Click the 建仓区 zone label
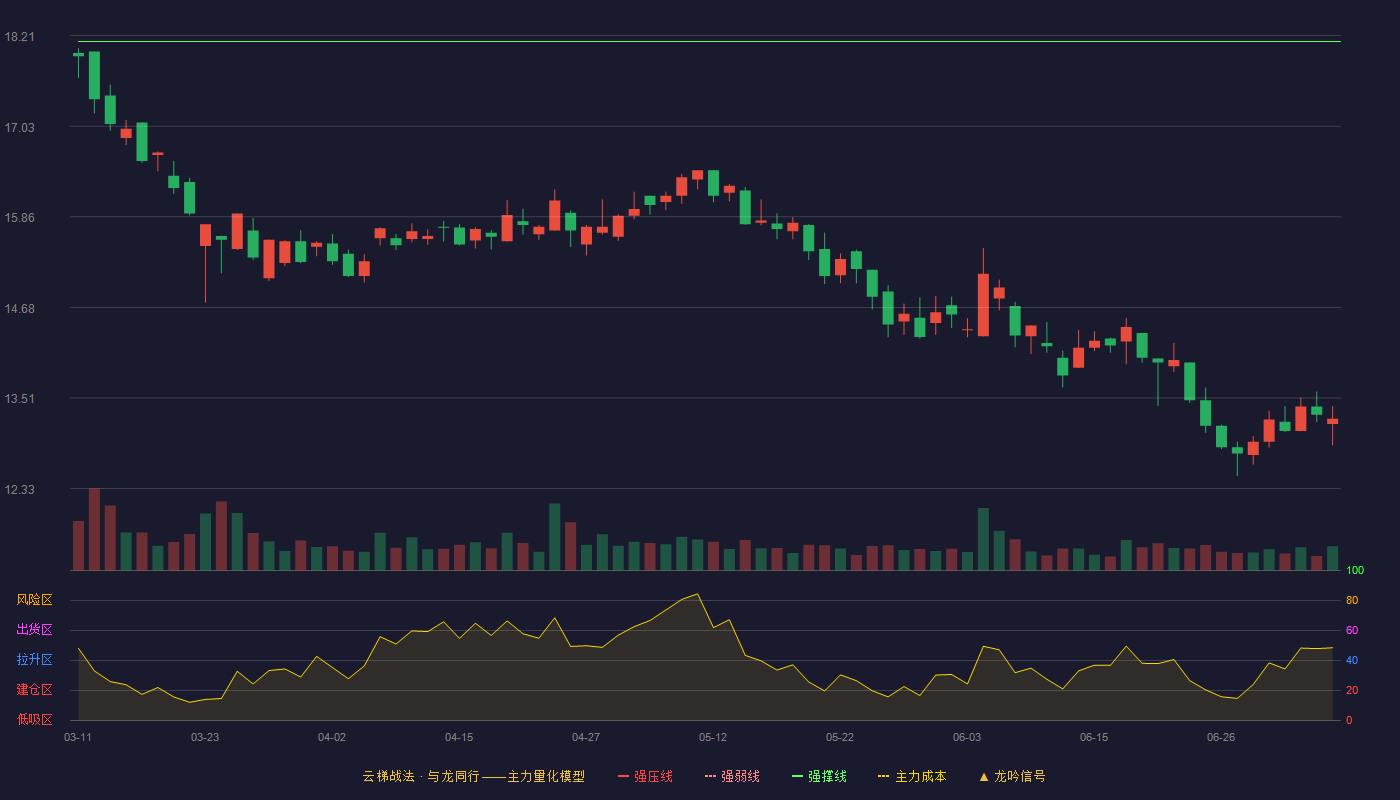The image size is (1400, 800). pos(34,690)
